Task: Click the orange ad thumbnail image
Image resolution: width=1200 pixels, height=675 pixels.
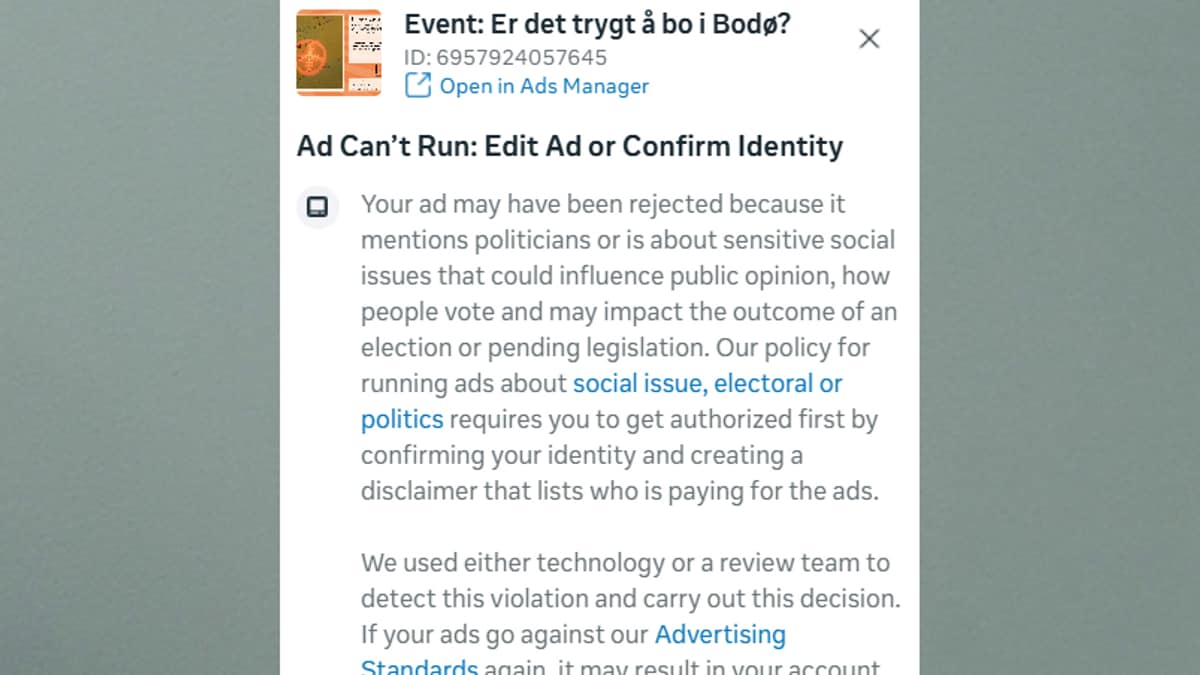Action: (x=339, y=53)
